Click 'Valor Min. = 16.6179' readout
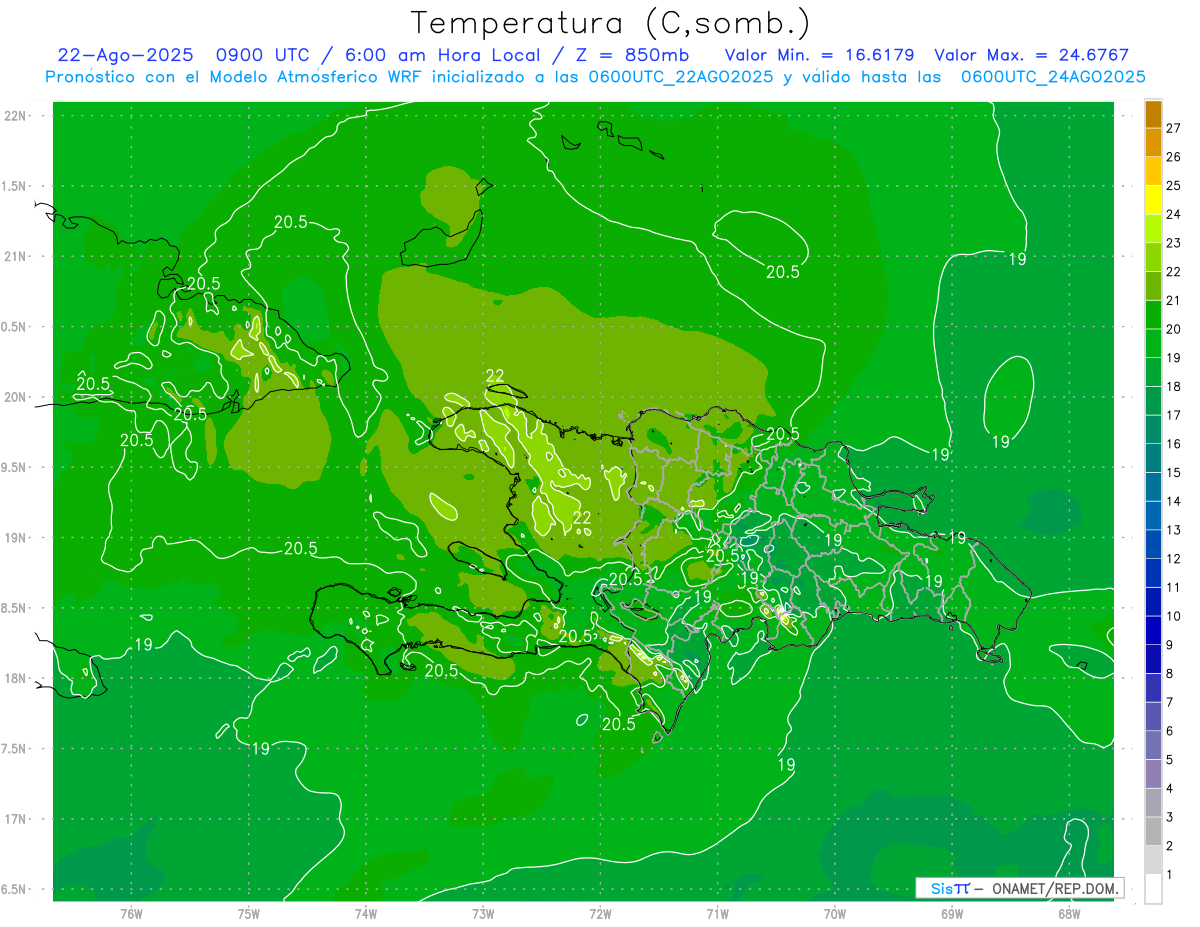 tap(820, 55)
